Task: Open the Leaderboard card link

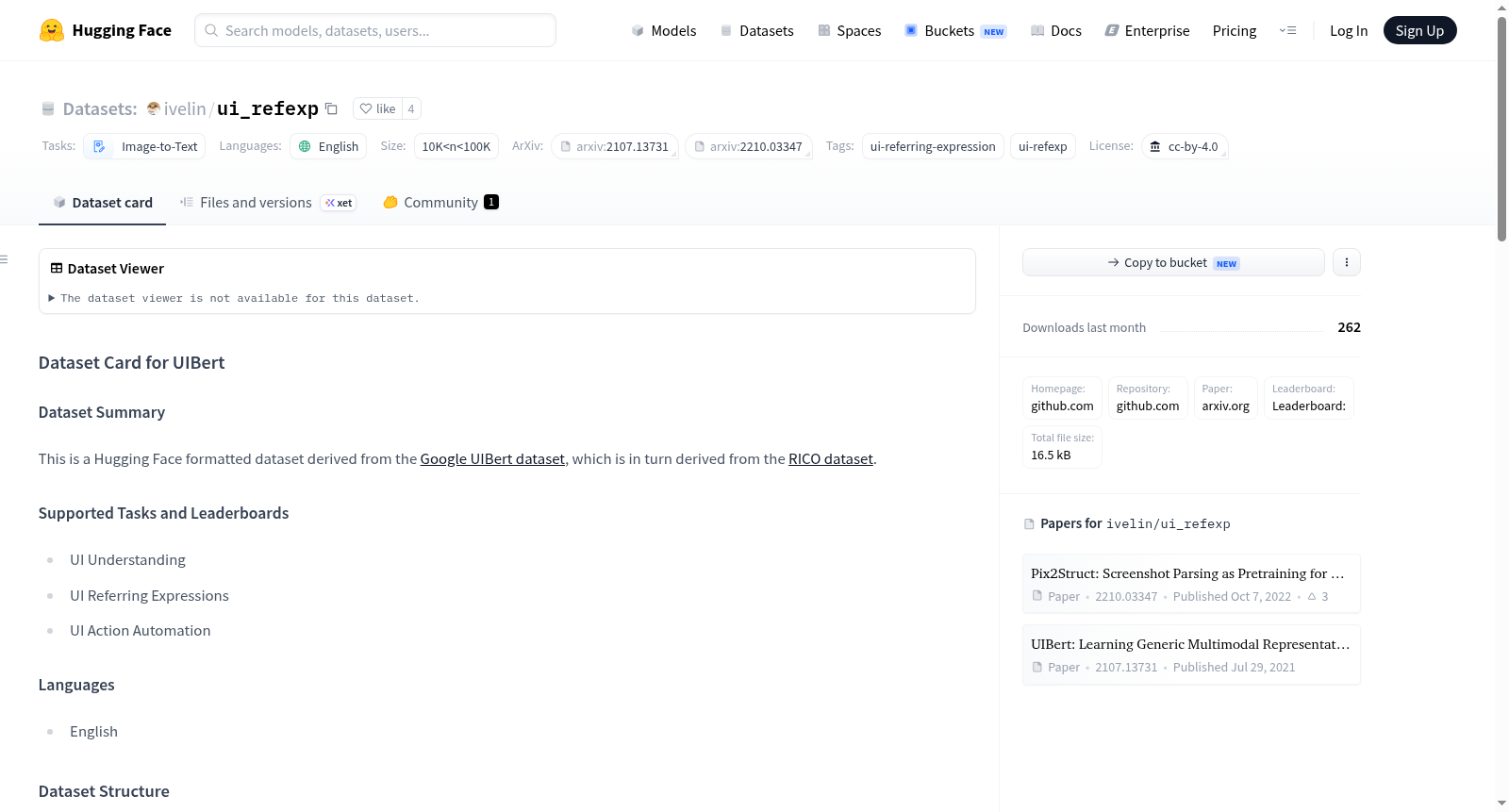Action: tap(1309, 398)
